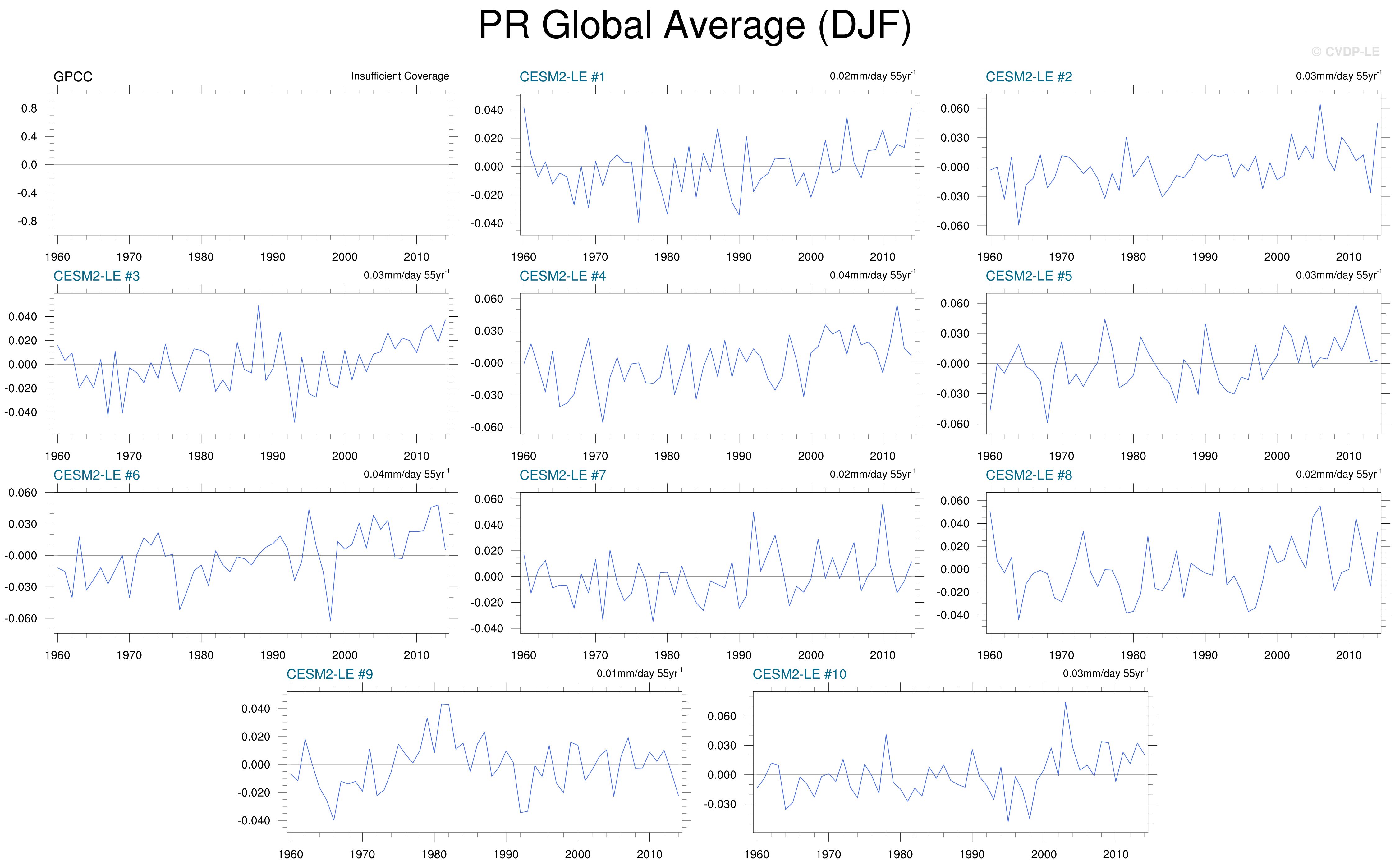
Task: Click the CESM2-LE #1 time series plot
Action: point(717,165)
